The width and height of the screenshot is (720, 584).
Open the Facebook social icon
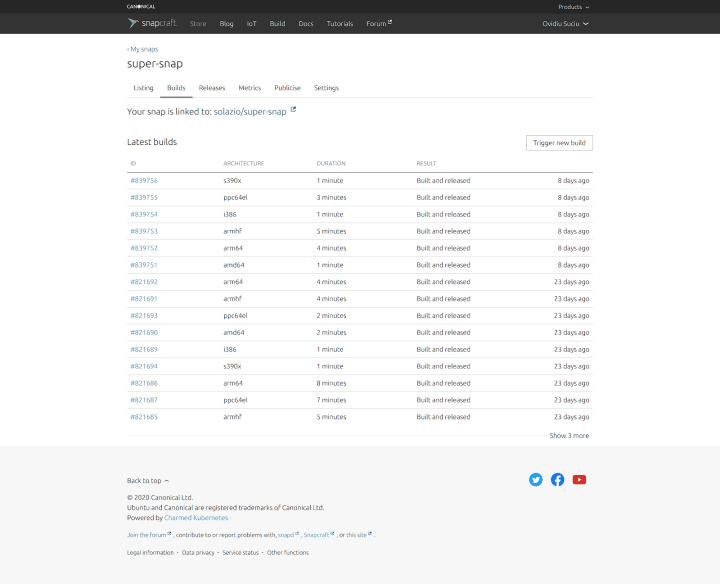(557, 480)
